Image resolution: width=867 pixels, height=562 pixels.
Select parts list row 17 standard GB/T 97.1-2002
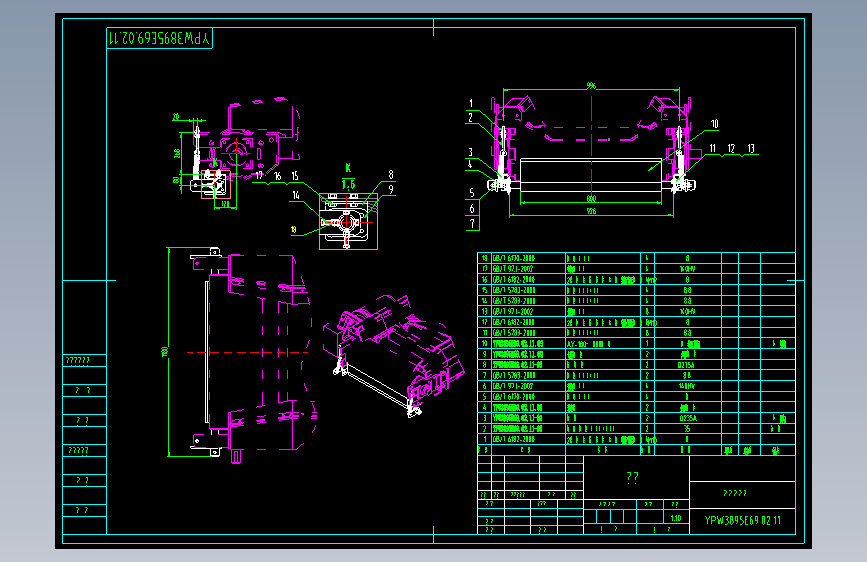click(513, 269)
